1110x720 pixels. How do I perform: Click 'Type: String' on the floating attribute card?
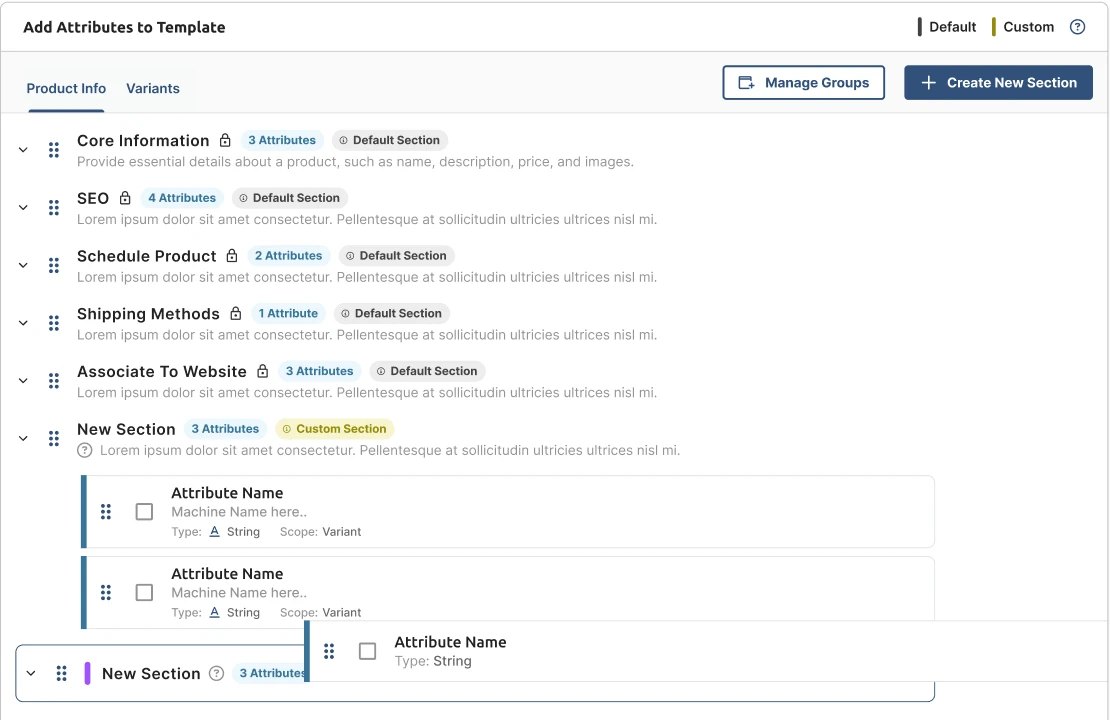coord(433,661)
